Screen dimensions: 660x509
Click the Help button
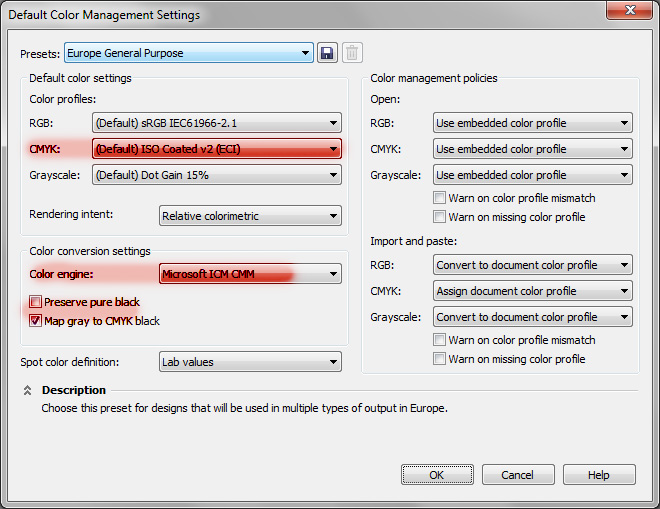[x=599, y=475]
